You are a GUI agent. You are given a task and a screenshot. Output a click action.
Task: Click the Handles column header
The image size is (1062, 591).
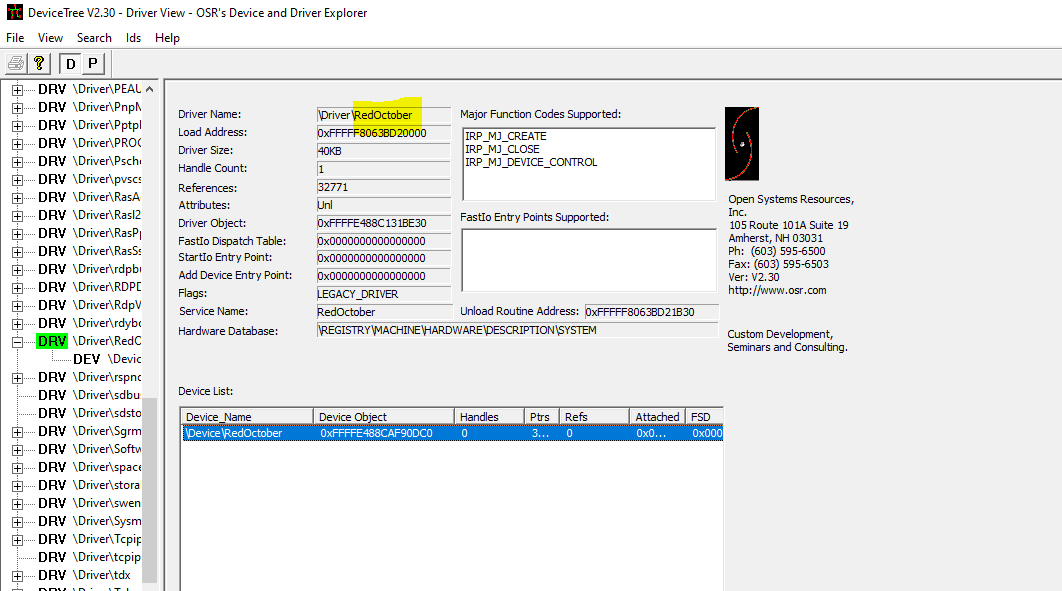point(489,417)
